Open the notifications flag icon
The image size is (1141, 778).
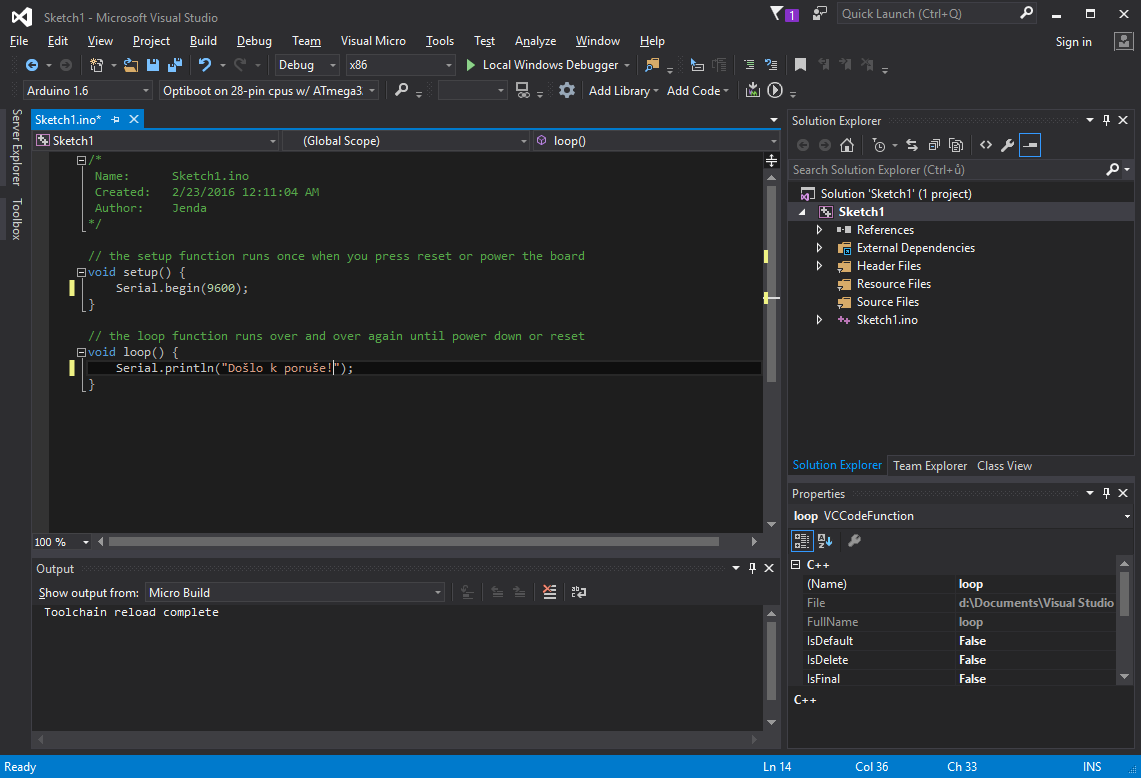point(784,14)
